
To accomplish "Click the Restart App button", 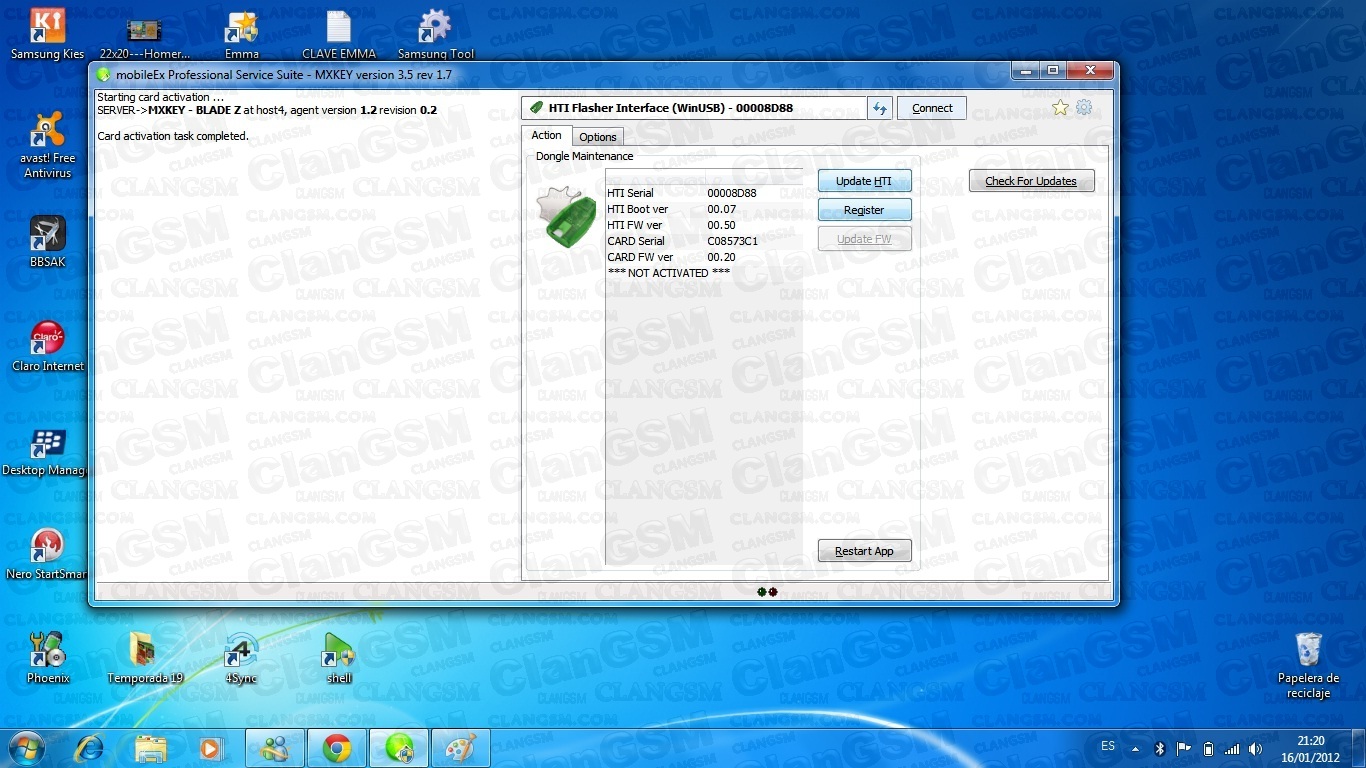I will pos(864,551).
